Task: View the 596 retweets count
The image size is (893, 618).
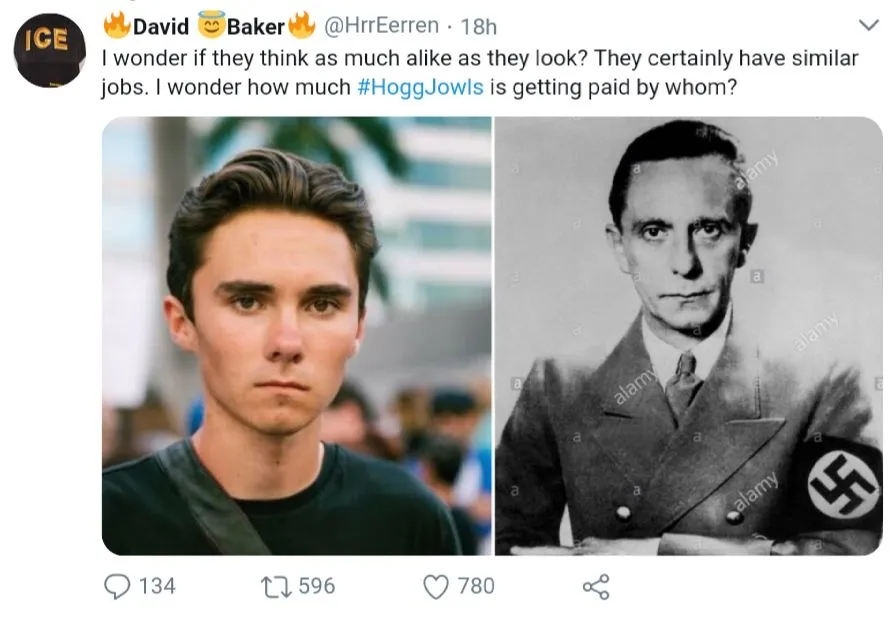Action: tap(316, 586)
